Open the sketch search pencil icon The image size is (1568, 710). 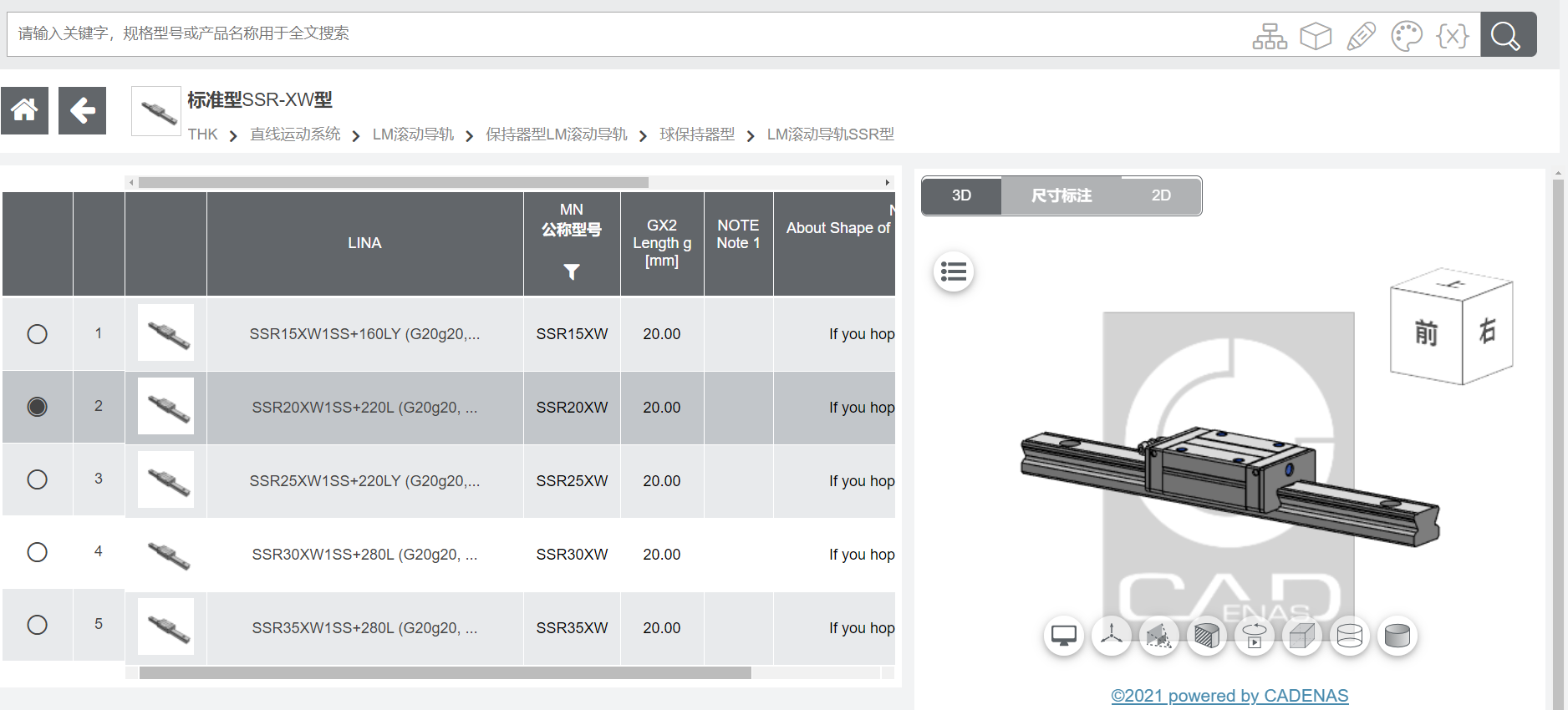(x=1362, y=36)
